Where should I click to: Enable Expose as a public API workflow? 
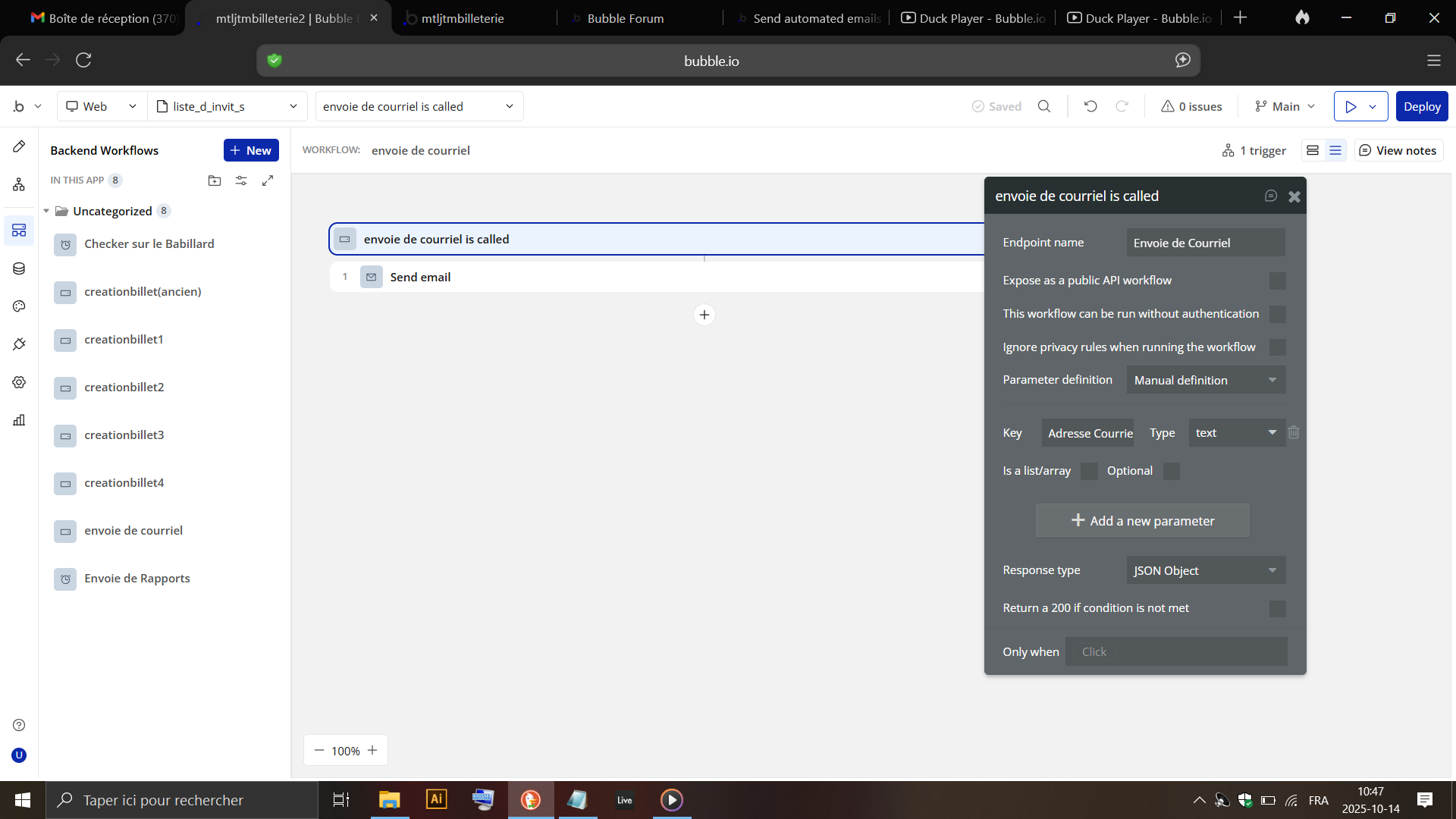(x=1278, y=281)
